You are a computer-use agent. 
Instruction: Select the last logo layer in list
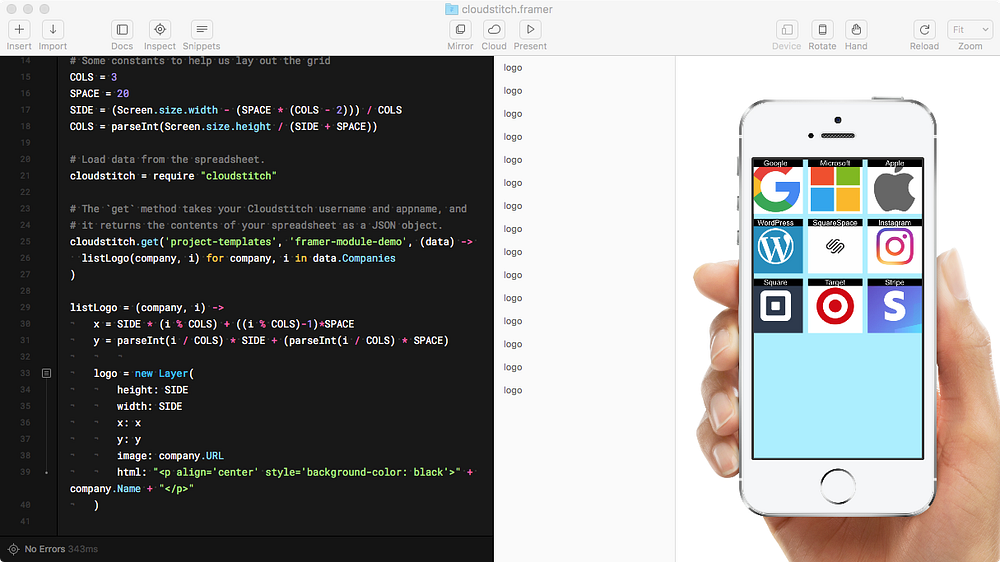pyautogui.click(x=513, y=390)
